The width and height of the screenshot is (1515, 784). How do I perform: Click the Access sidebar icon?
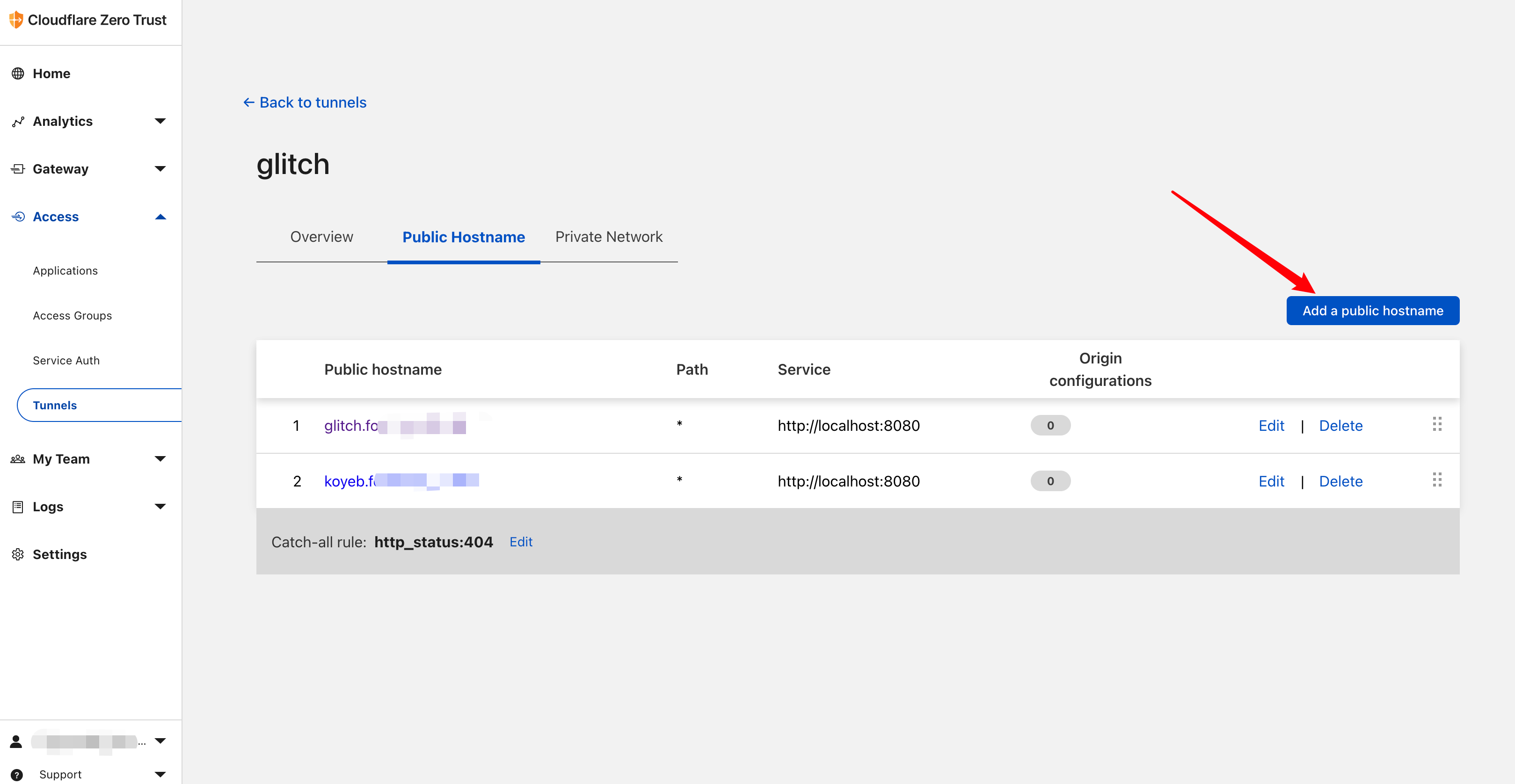[18, 217]
